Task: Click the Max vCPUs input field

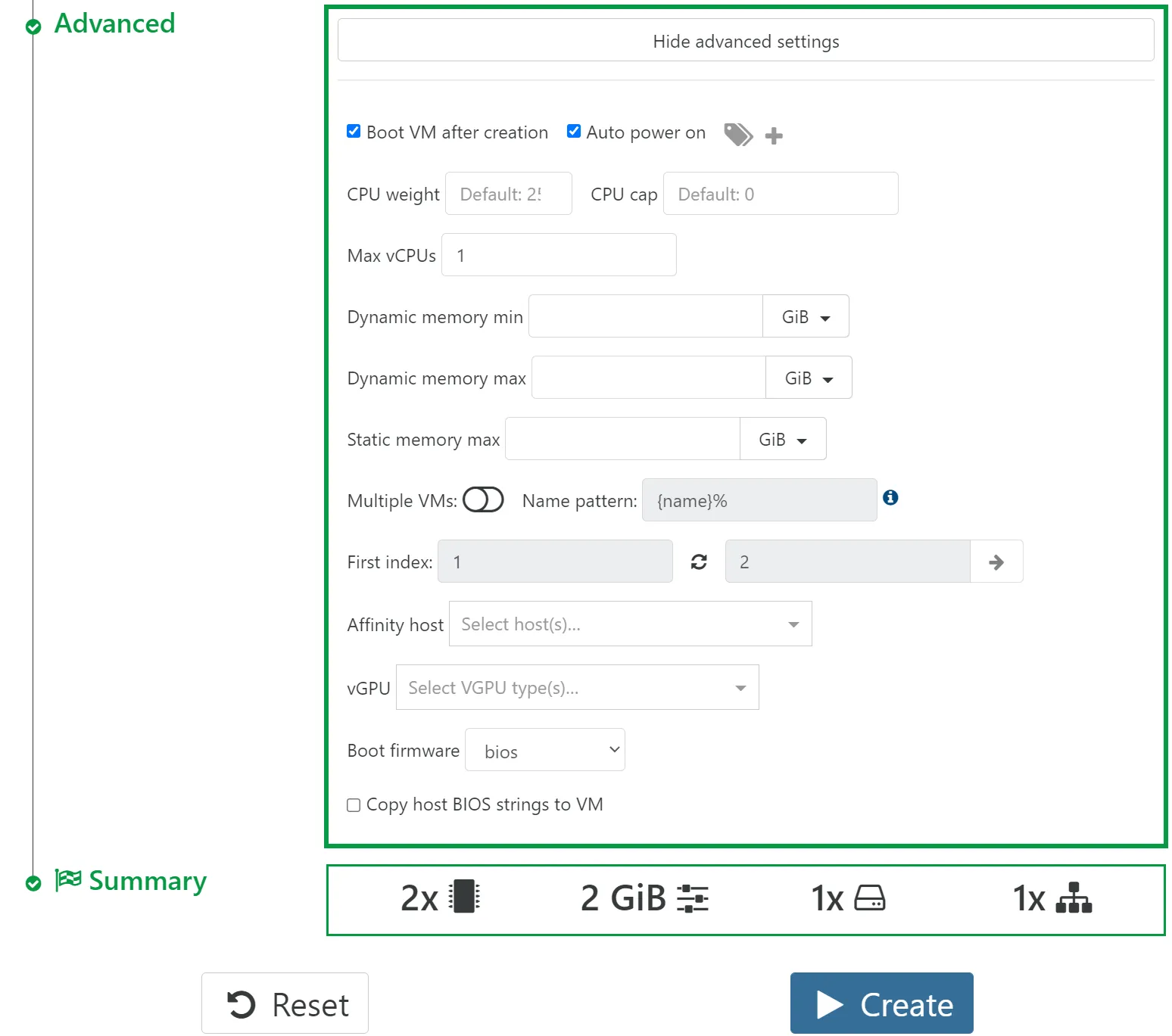Action: point(558,255)
